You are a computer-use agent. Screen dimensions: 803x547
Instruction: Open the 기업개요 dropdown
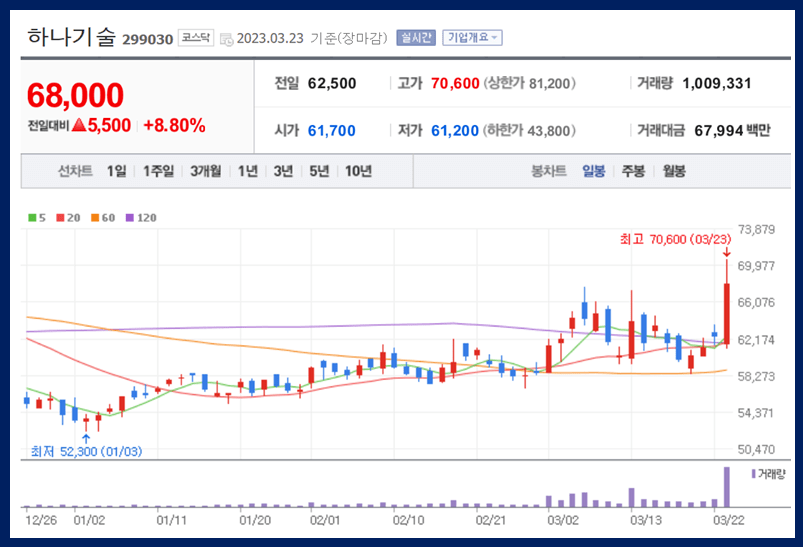(472, 38)
